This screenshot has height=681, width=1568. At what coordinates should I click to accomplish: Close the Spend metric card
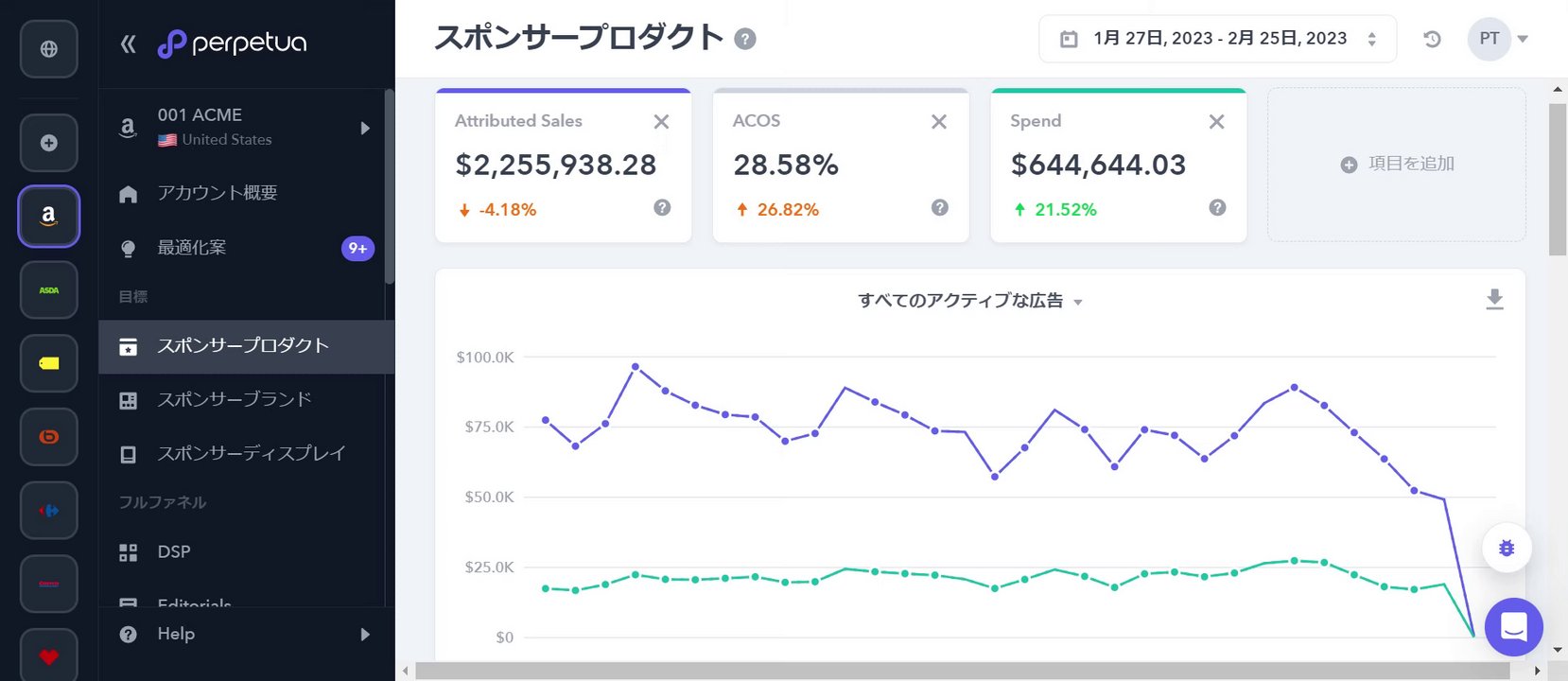coord(1216,121)
